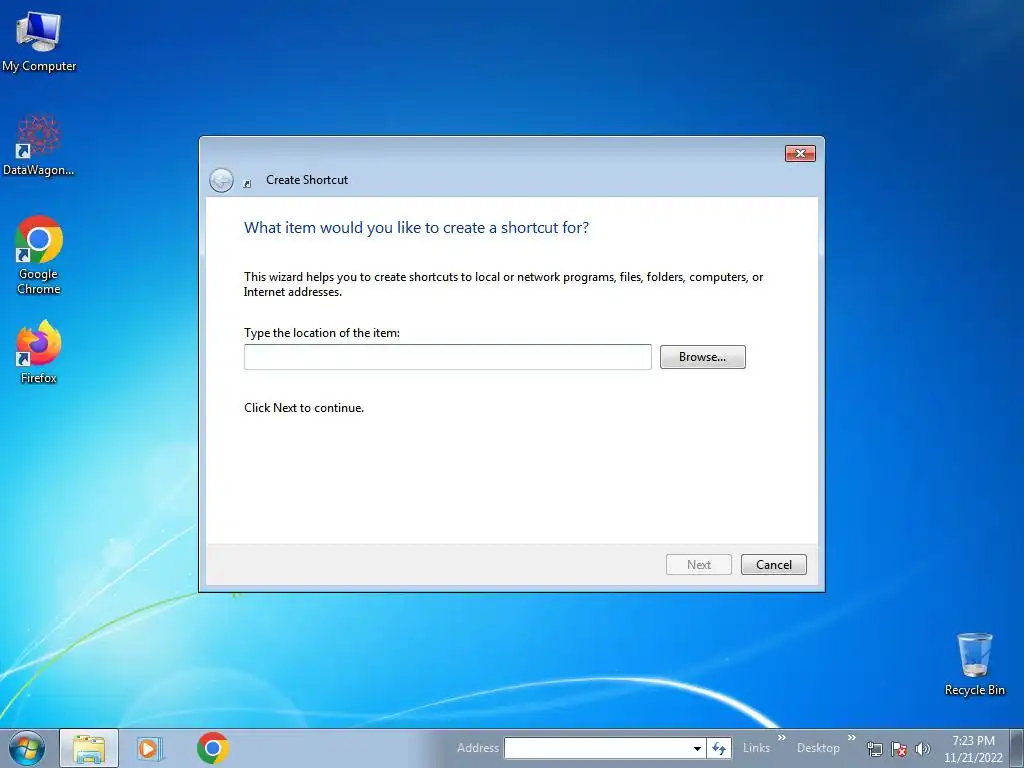Screen dimensions: 1024x768
Task: Click the Create Shortcut title text
Action: 307,180
